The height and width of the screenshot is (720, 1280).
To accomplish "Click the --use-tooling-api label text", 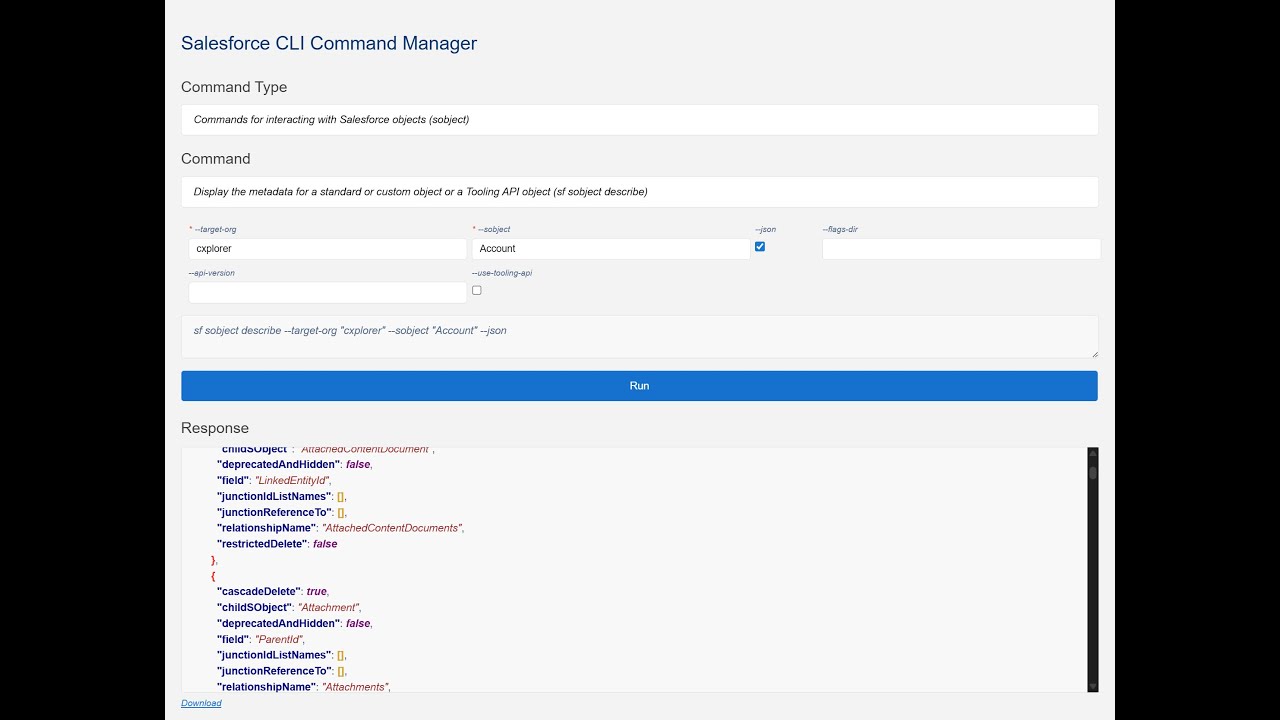I will coord(502,273).
